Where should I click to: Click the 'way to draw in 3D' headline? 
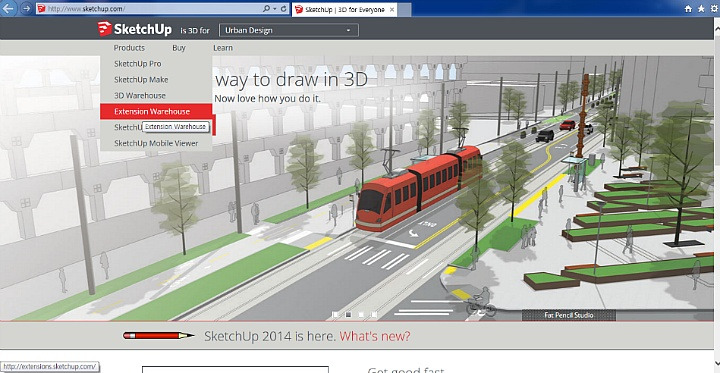click(x=291, y=80)
